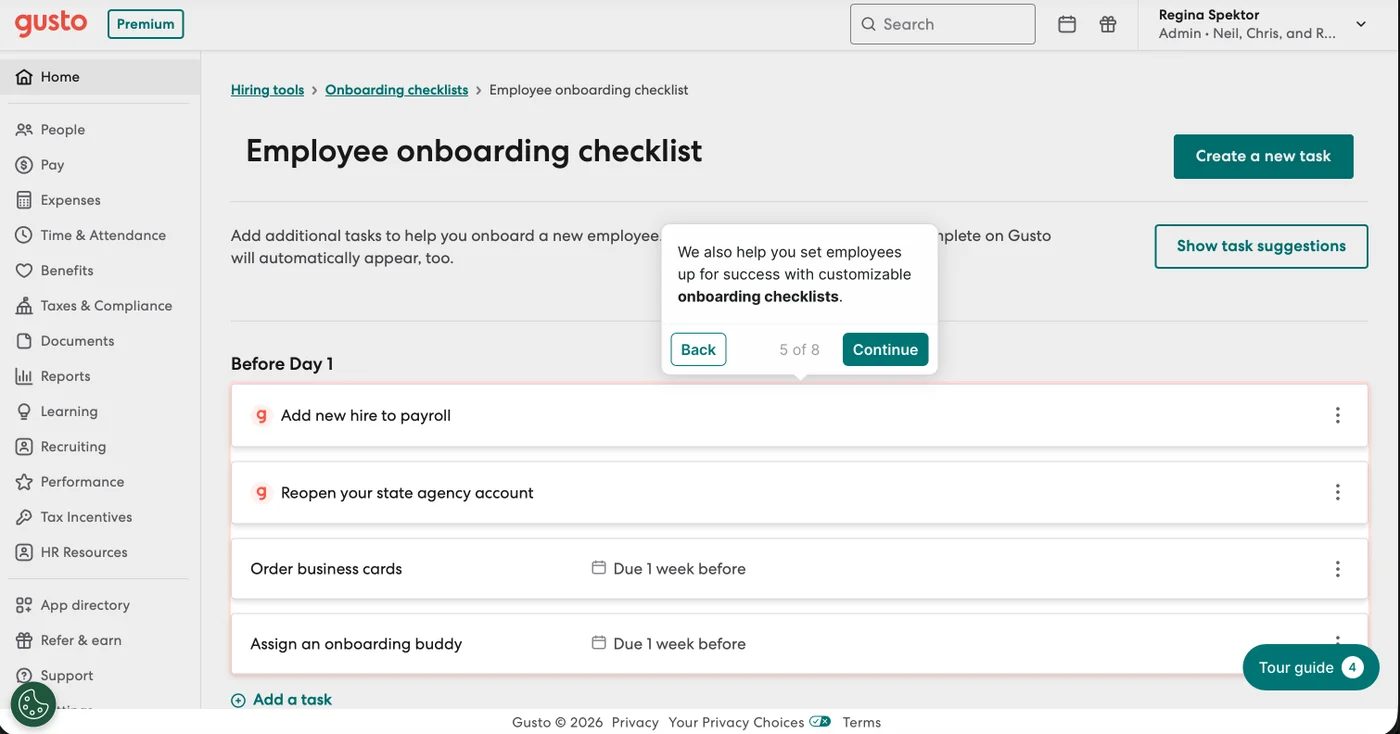
Task: Click the Recruiting icon in the sidebar
Action: [24, 447]
